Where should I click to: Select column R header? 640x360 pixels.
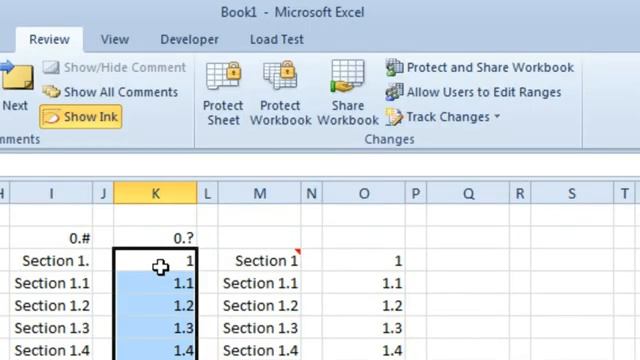pos(520,193)
